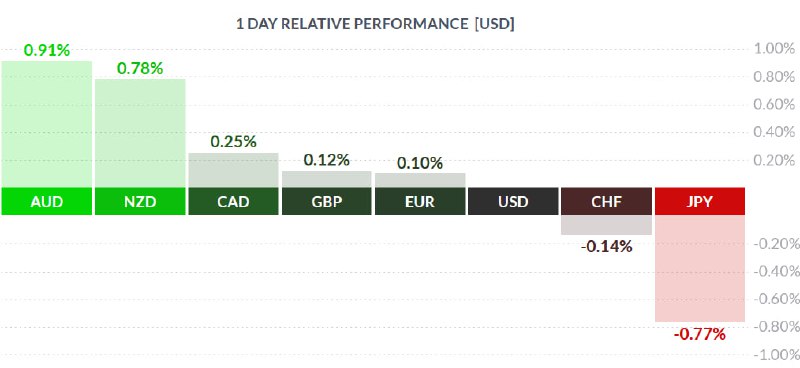Click the 1 Day Relative Performance title
This screenshot has height=368, width=800.
point(375,24)
